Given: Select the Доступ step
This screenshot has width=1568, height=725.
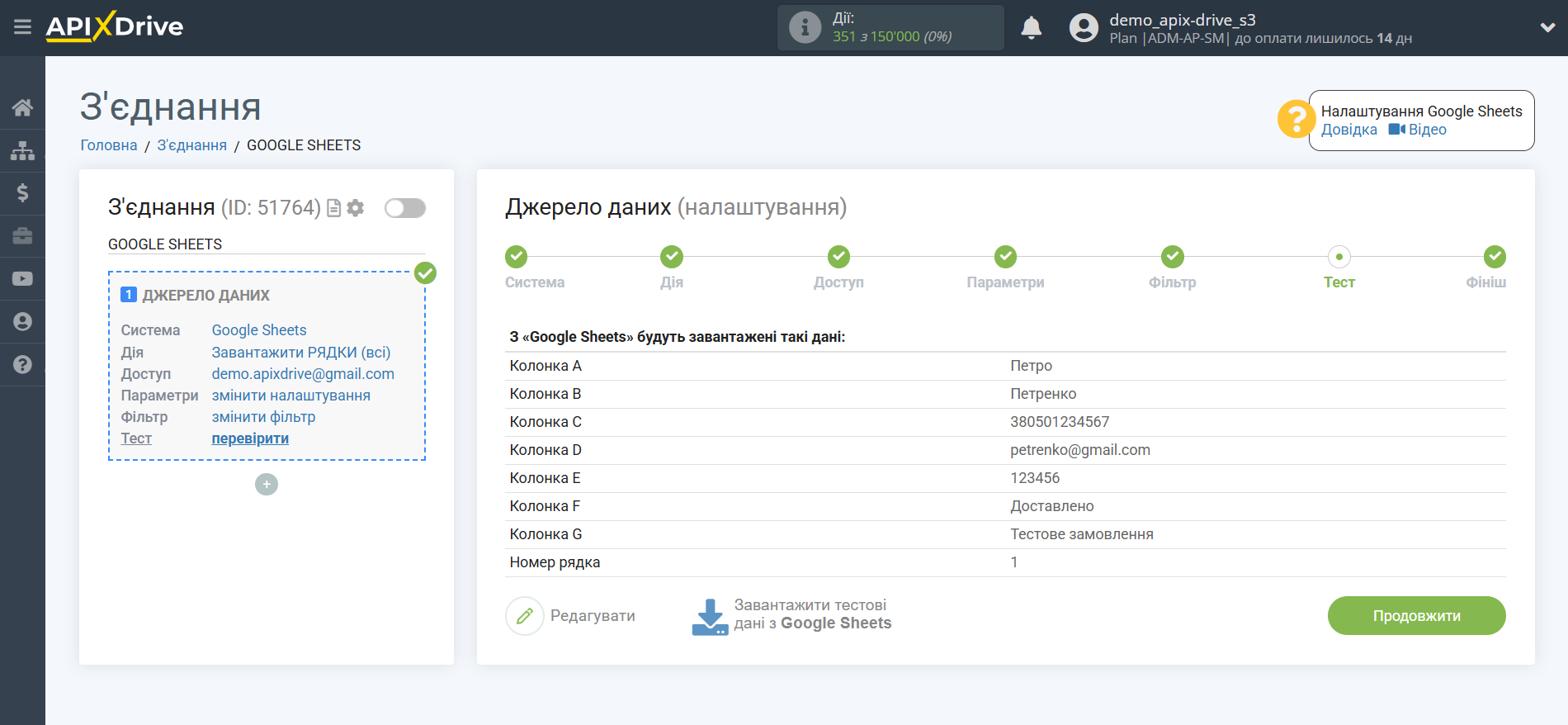Looking at the screenshot, I should click(839, 257).
